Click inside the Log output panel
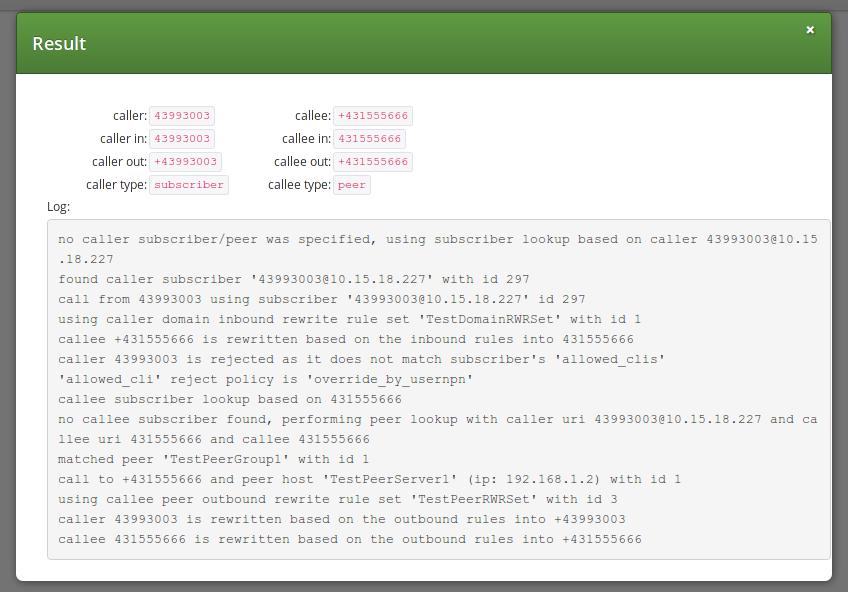The width and height of the screenshot is (848, 592). (x=440, y=390)
